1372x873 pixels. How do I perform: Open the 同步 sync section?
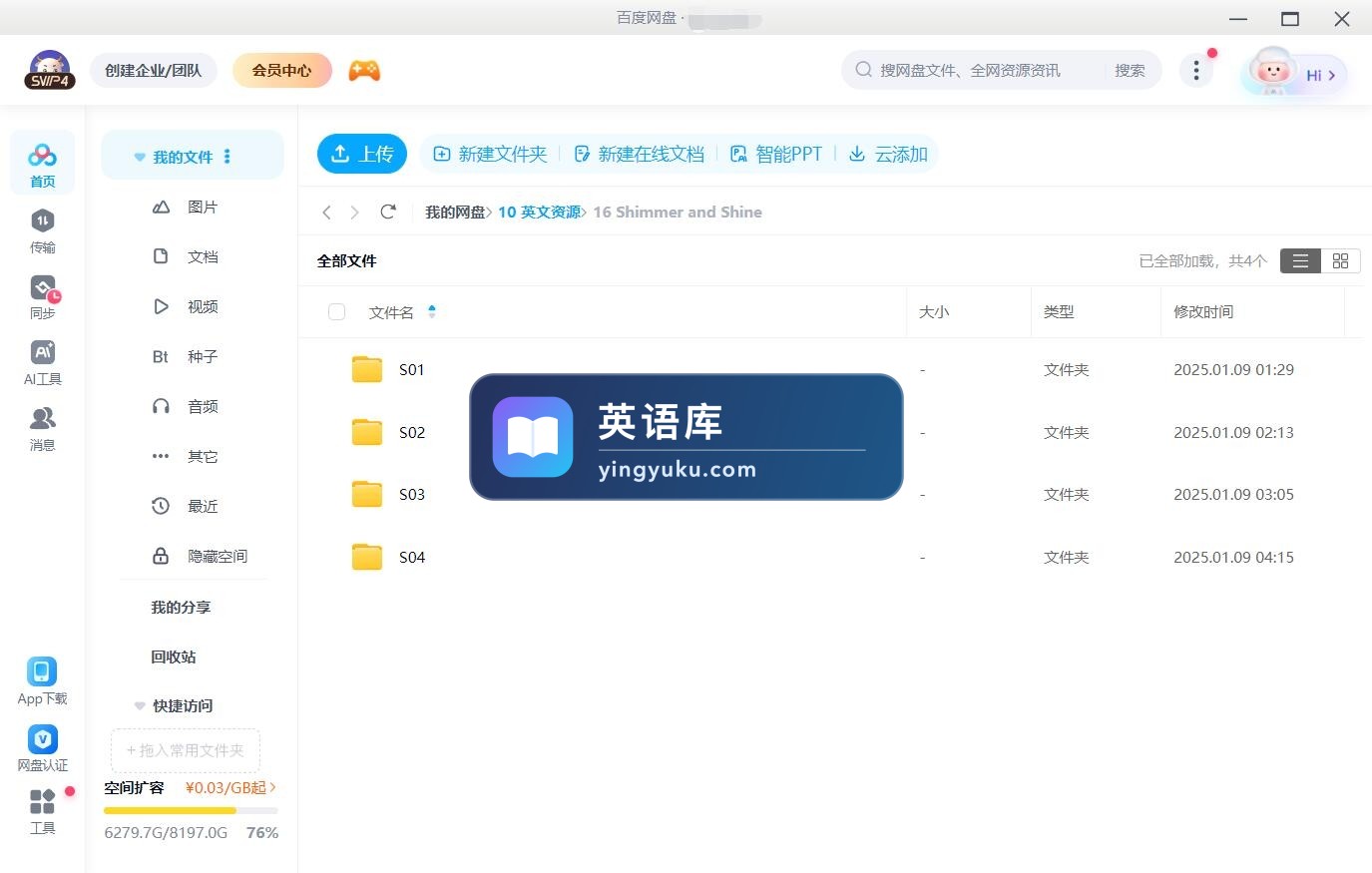click(42, 297)
